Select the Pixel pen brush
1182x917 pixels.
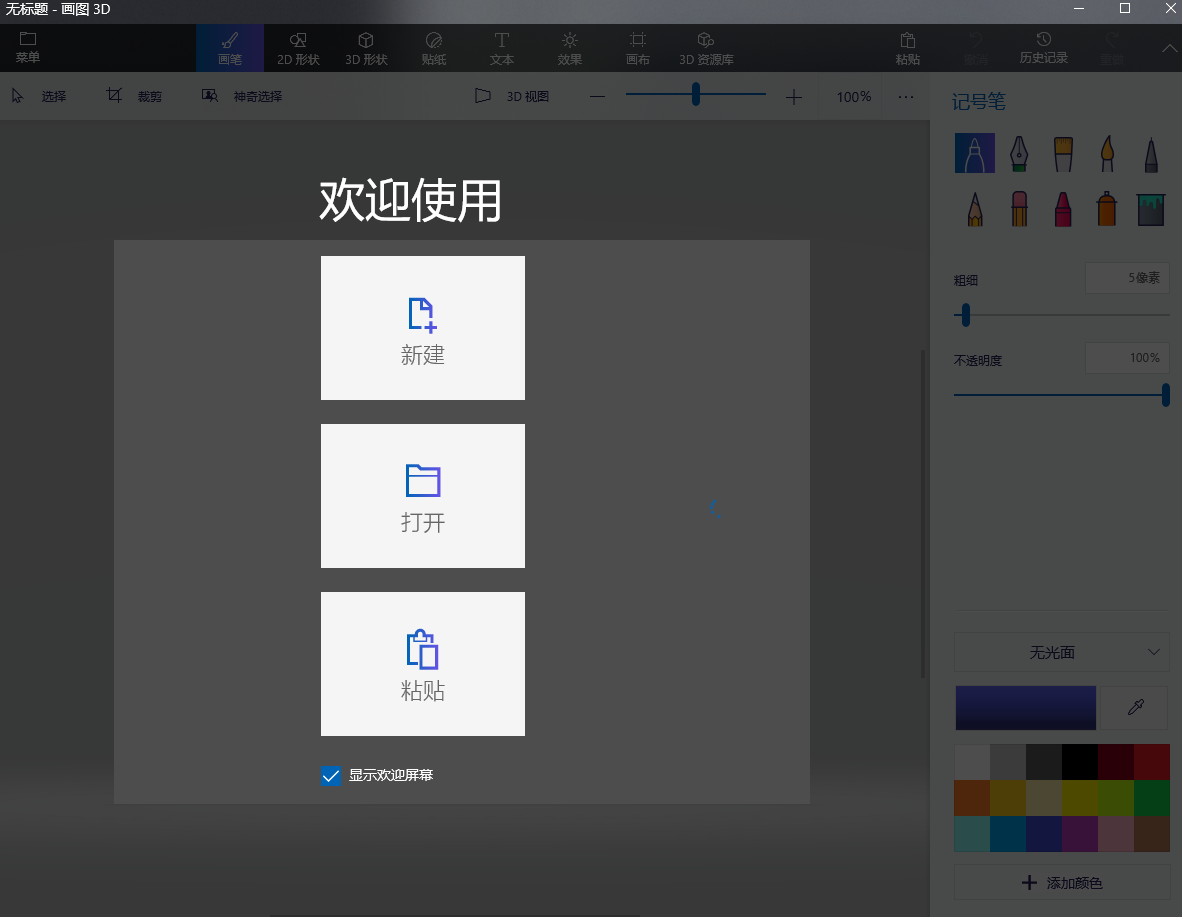pyautogui.click(x=1151, y=153)
